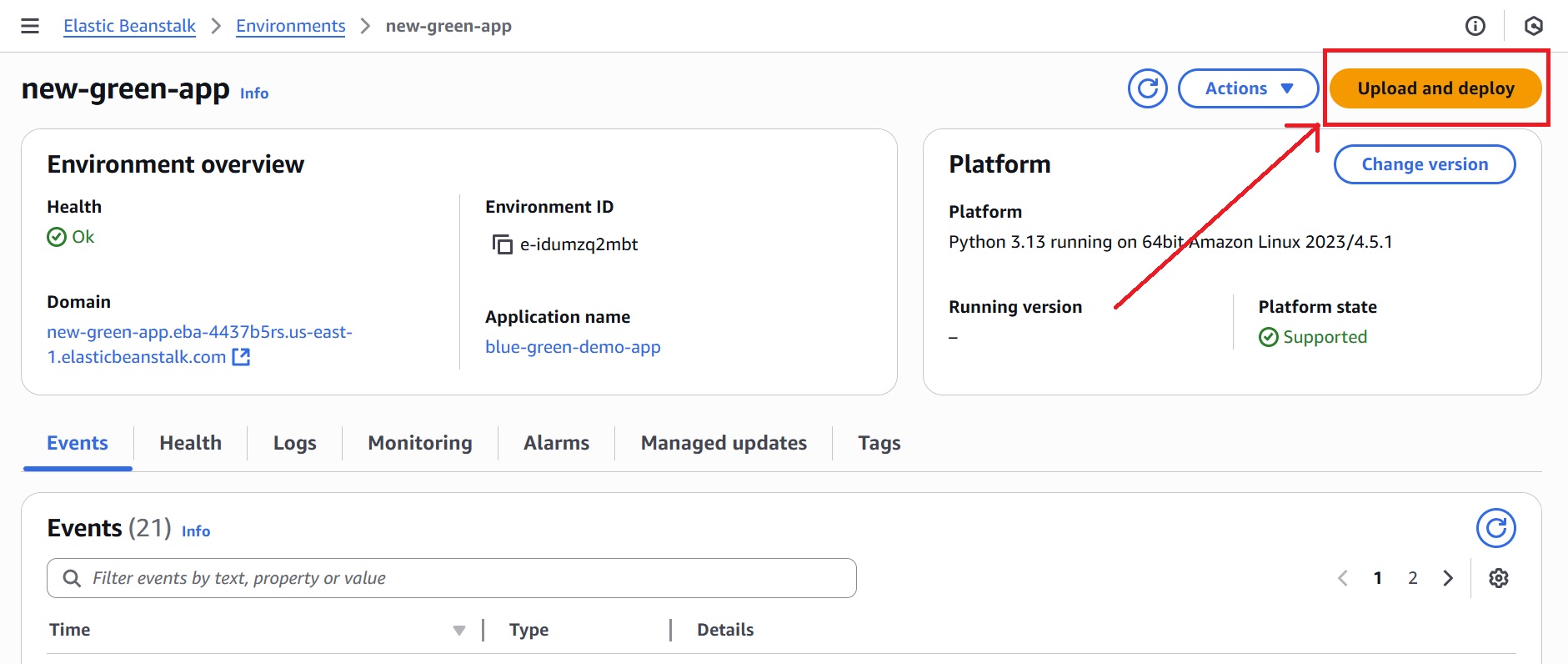Expand the Actions dropdown
The image size is (1568, 664).
coord(1248,88)
